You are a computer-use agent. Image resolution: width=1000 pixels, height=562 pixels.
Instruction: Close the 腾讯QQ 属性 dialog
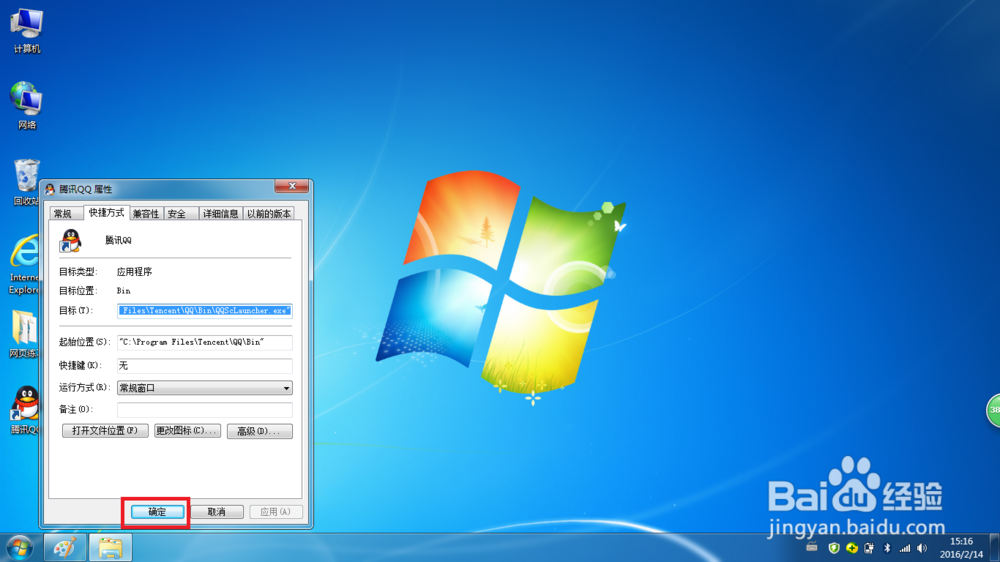pos(292,186)
